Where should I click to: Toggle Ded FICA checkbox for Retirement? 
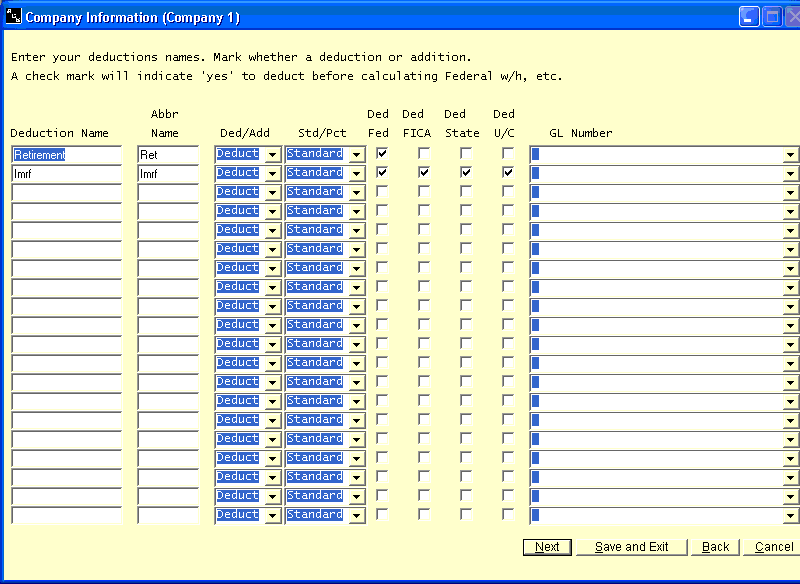pos(424,154)
